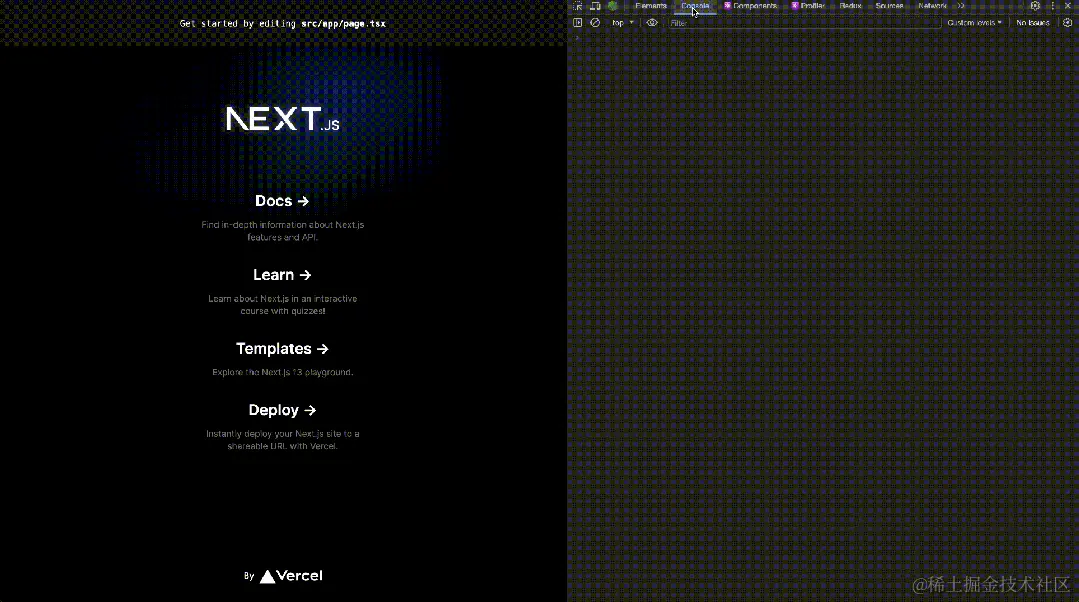Show the console sidebar
Viewport: 1079px width, 602px height.
click(x=577, y=23)
